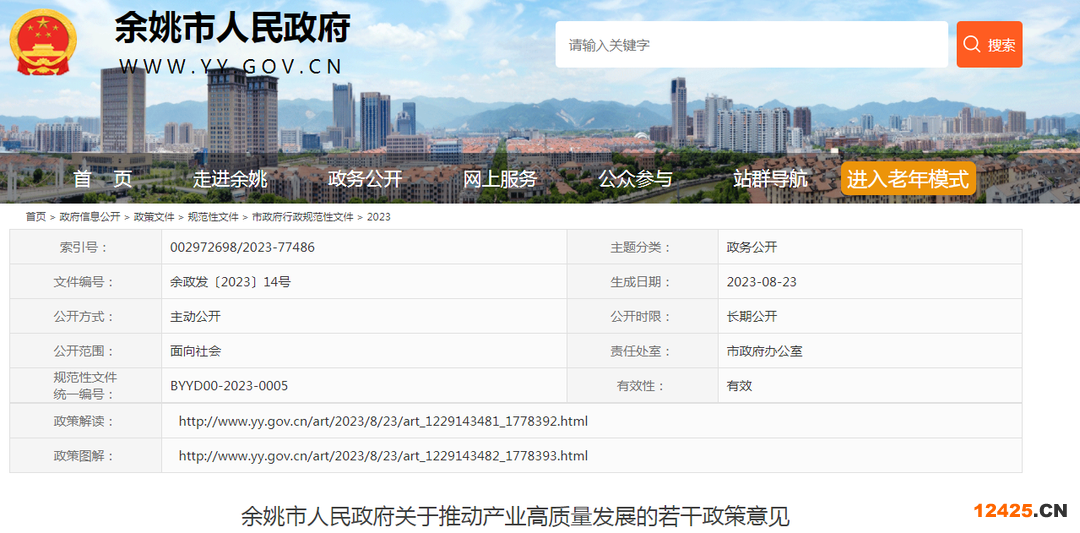Image resolution: width=1080 pixels, height=533 pixels.
Task: Click the 责任处室 label cell
Action: 643,351
